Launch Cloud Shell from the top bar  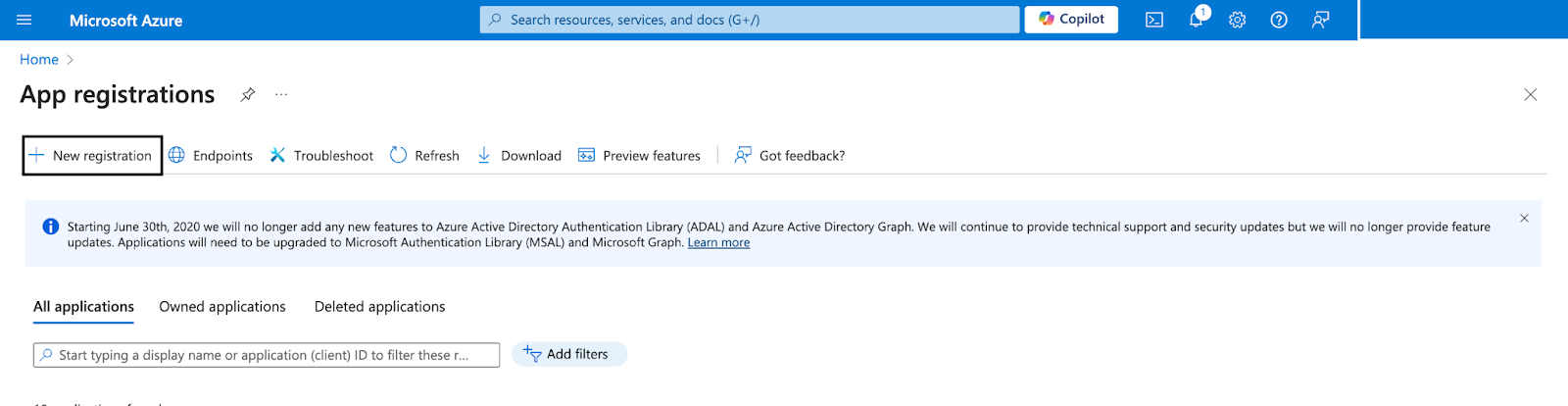1154,20
